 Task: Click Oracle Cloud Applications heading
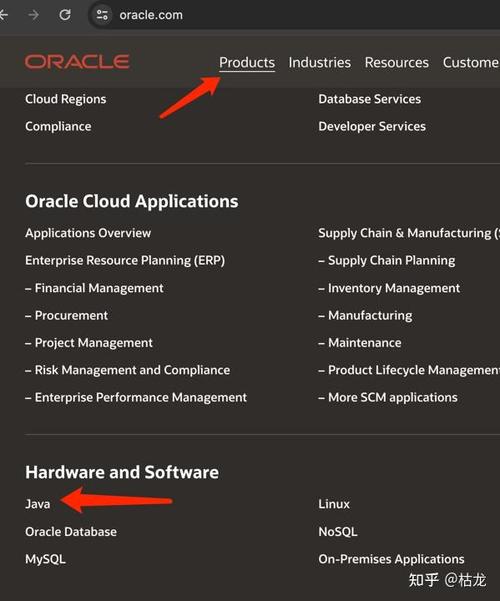coord(132,201)
